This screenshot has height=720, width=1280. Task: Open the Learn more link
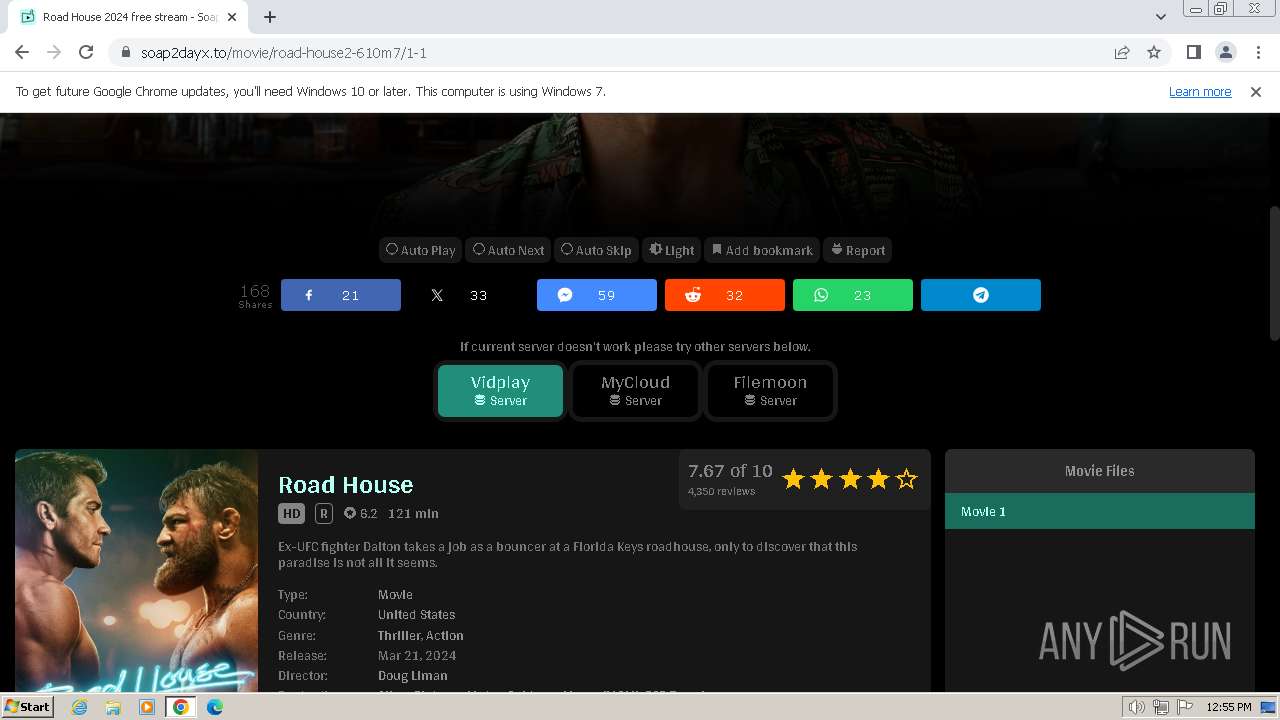click(x=1200, y=91)
